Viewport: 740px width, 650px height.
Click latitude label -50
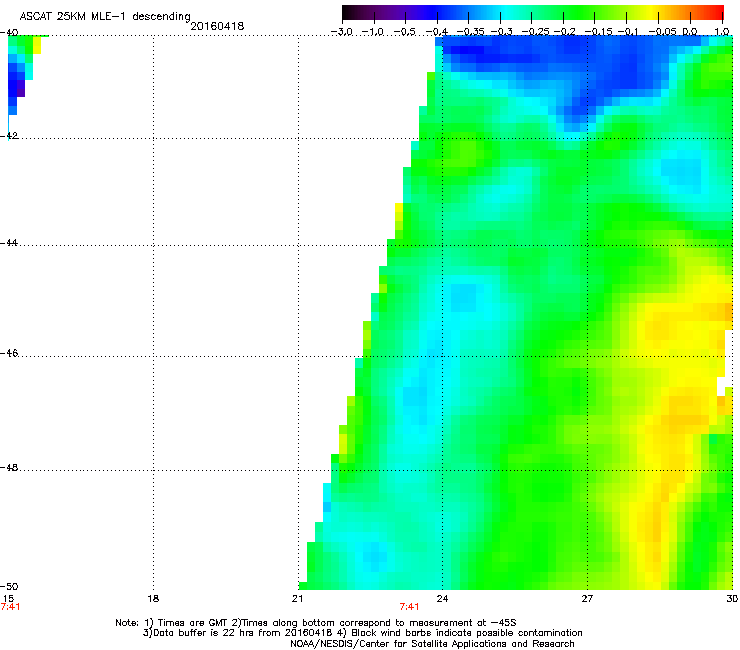9,587
